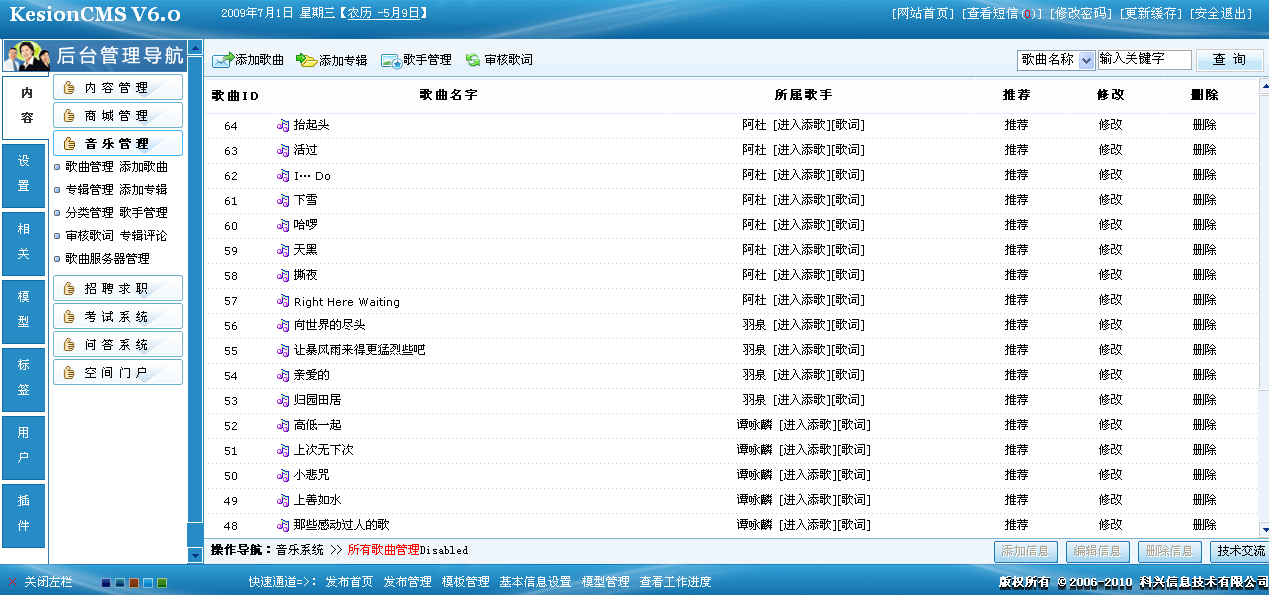
Task: Click the red X icon beside 关闭左栏
Action: (x=12, y=582)
